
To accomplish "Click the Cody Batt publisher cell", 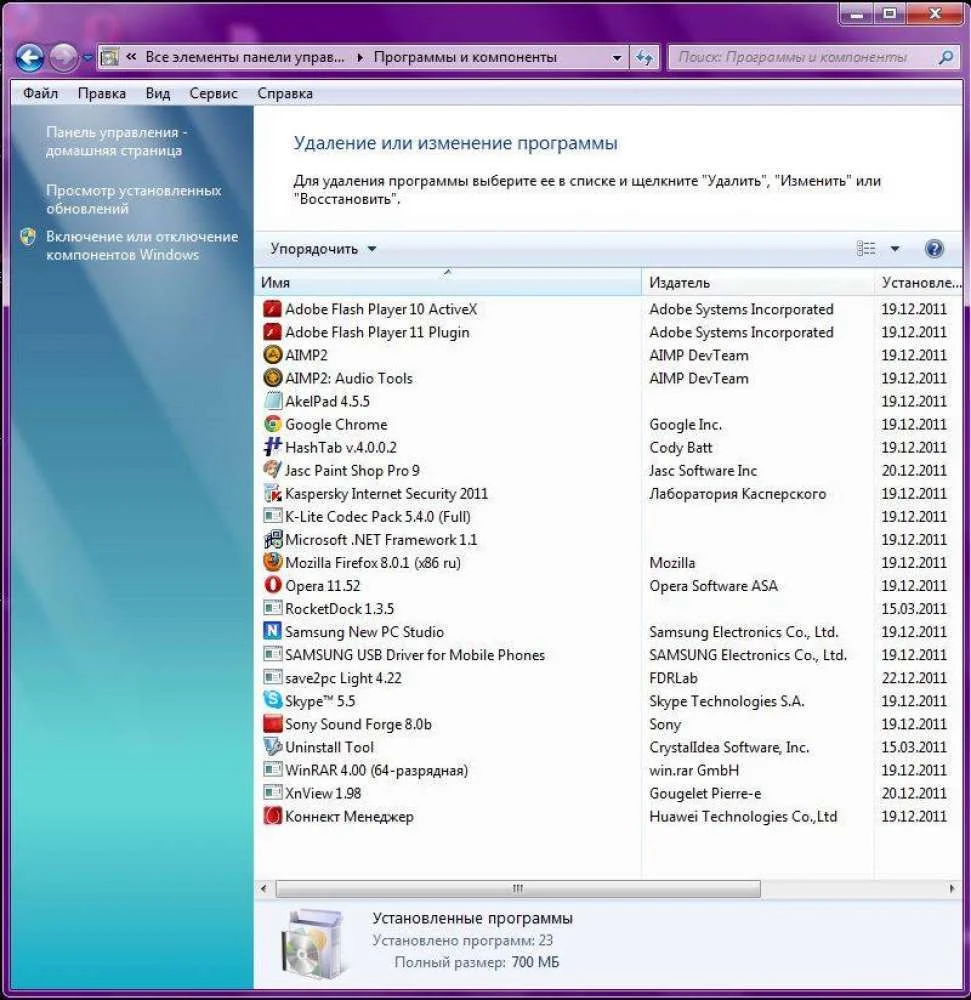I will (680, 448).
